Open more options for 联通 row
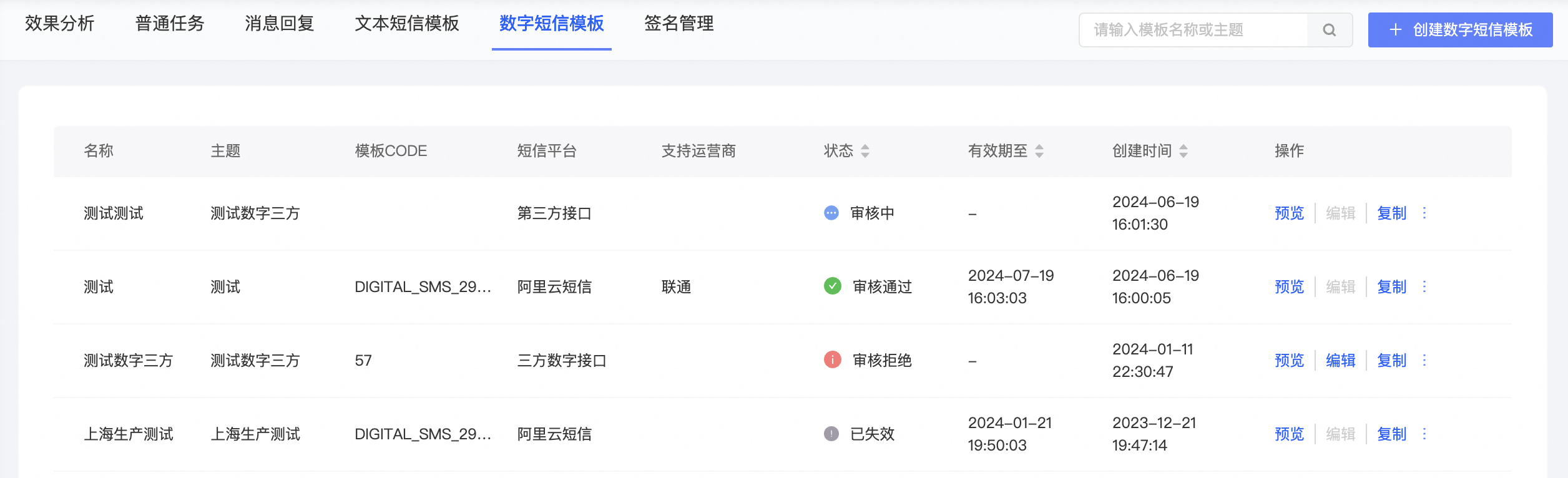 (1424, 287)
